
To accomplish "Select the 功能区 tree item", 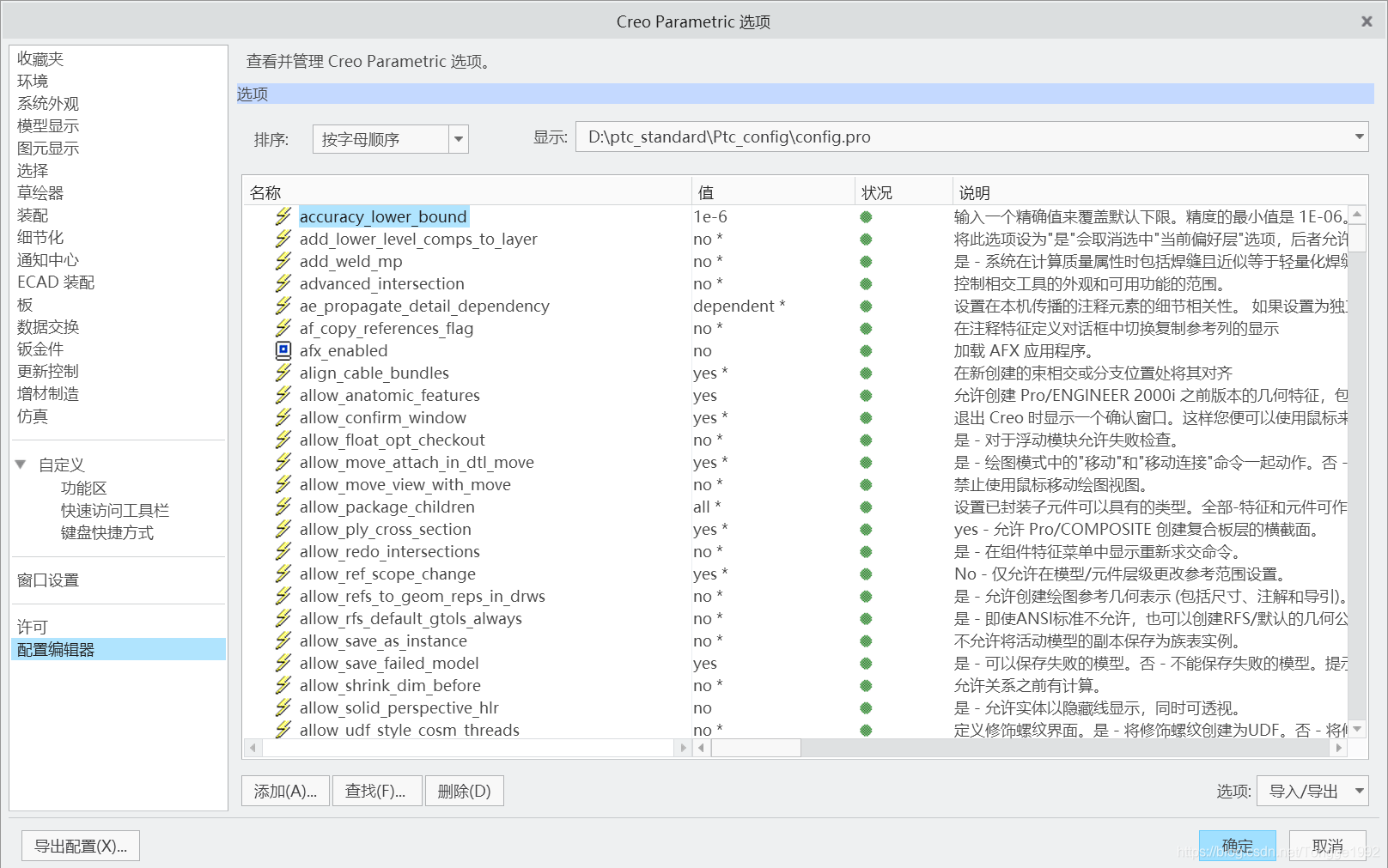I will 84,488.
